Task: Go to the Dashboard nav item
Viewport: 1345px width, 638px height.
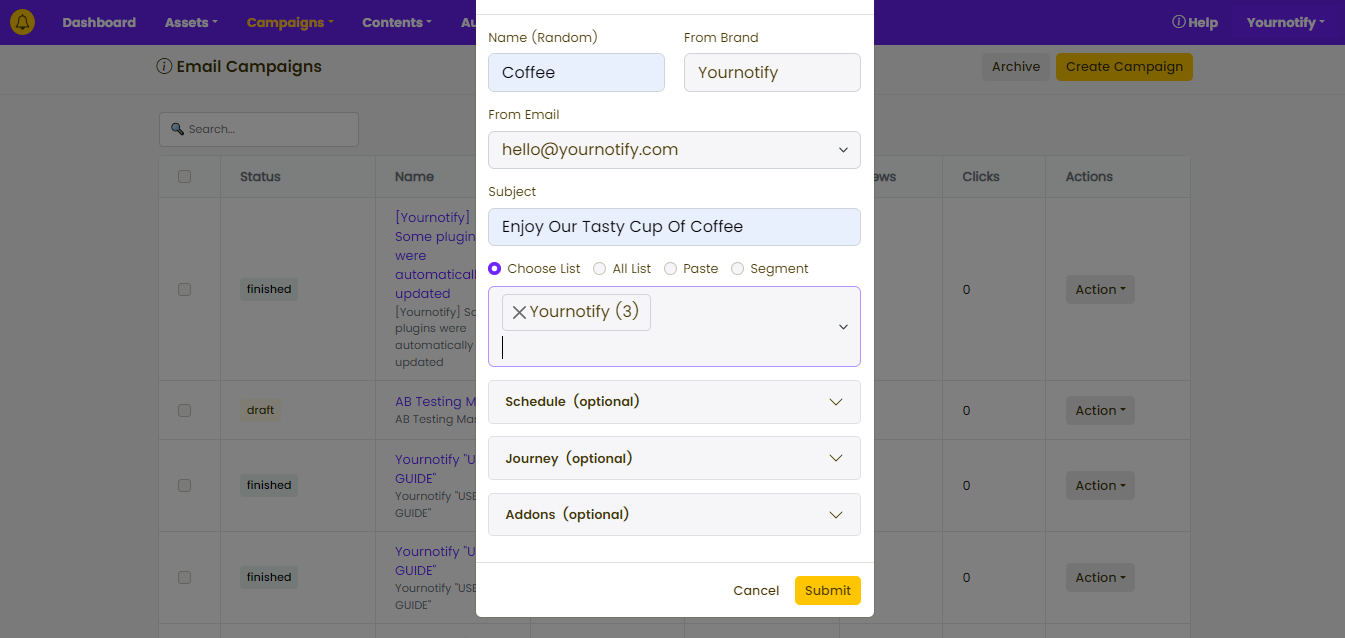Action: click(x=99, y=22)
